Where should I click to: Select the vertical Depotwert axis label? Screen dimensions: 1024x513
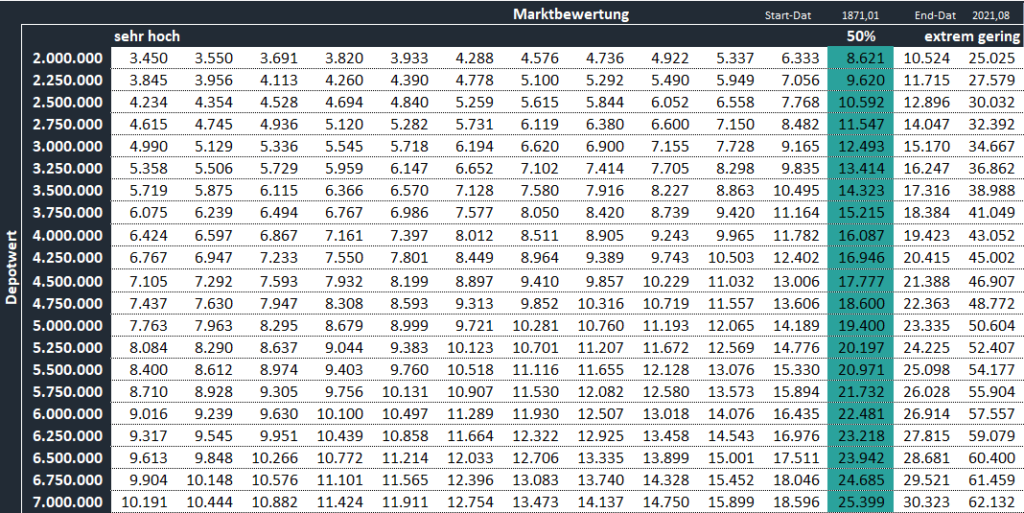pos(10,266)
